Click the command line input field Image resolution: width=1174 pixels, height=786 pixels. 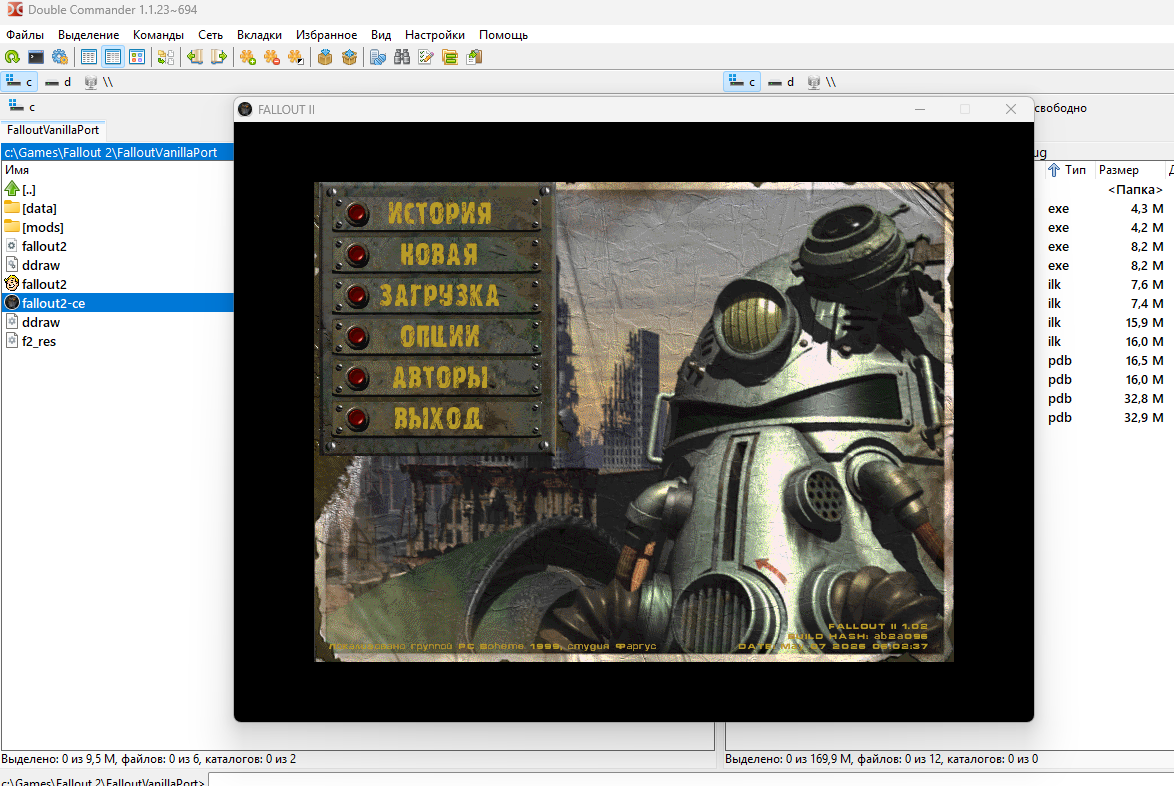tap(689, 781)
